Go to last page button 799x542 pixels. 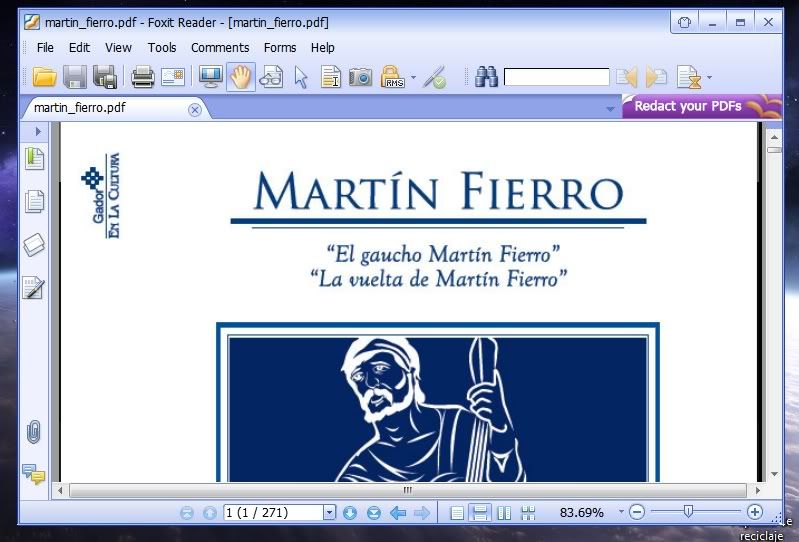(x=374, y=512)
